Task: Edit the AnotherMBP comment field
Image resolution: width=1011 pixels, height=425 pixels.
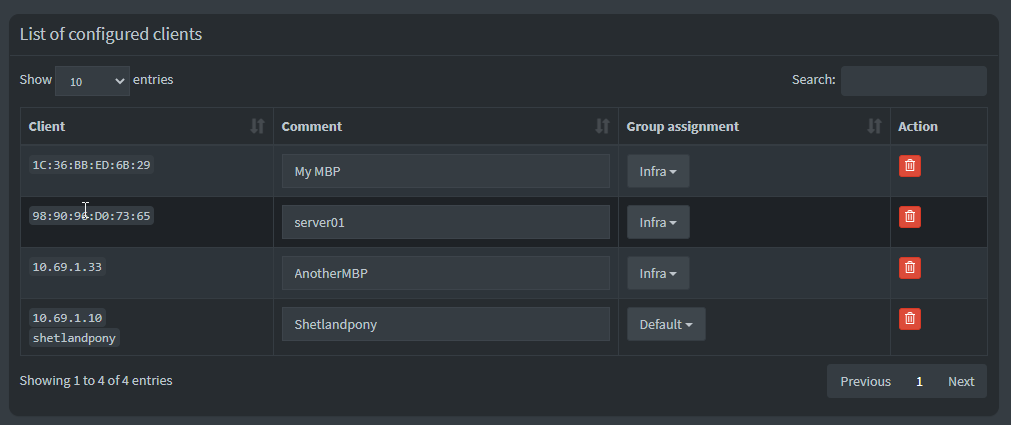Action: 446,273
